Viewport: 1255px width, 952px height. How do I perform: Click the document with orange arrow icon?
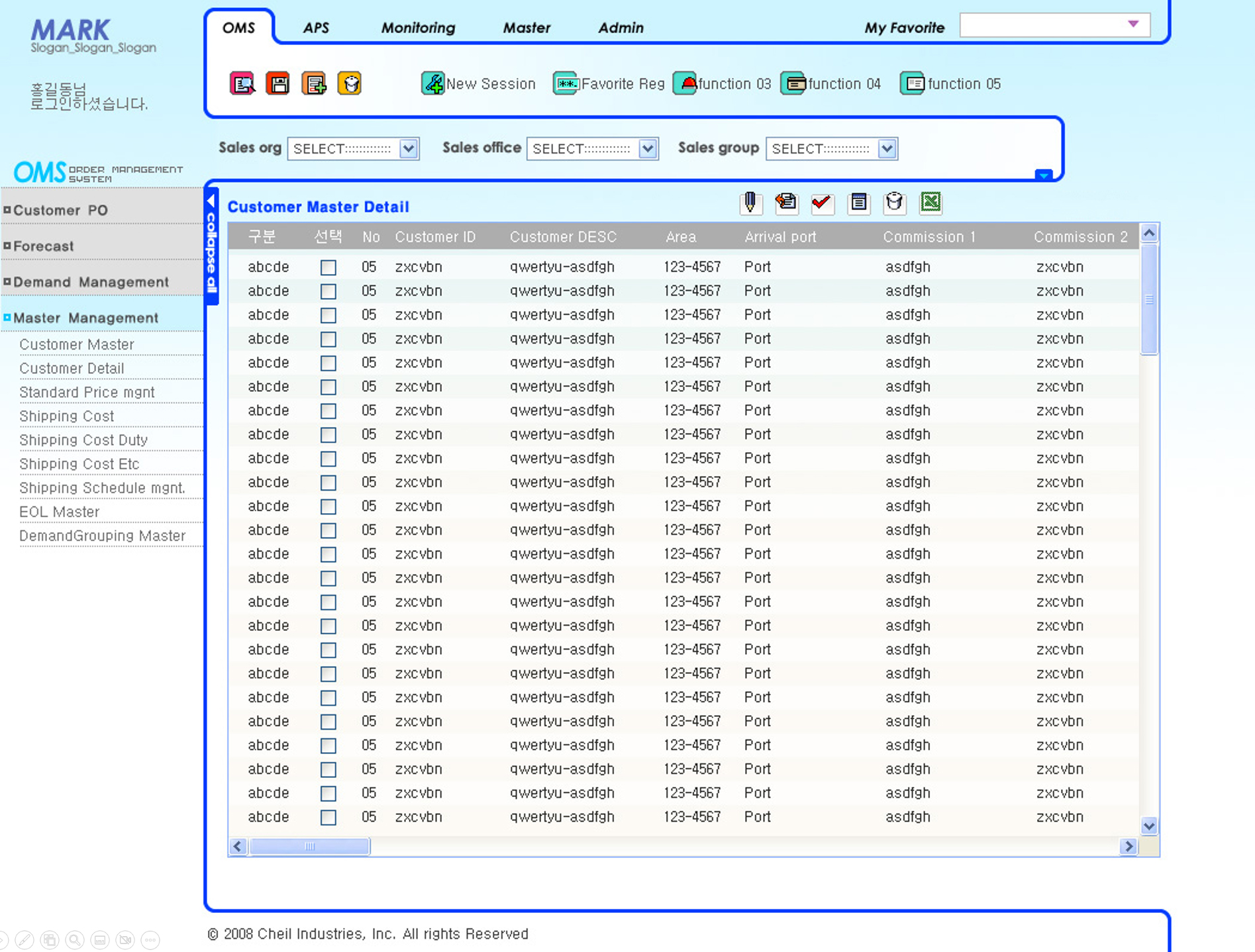pyautogui.click(x=786, y=203)
